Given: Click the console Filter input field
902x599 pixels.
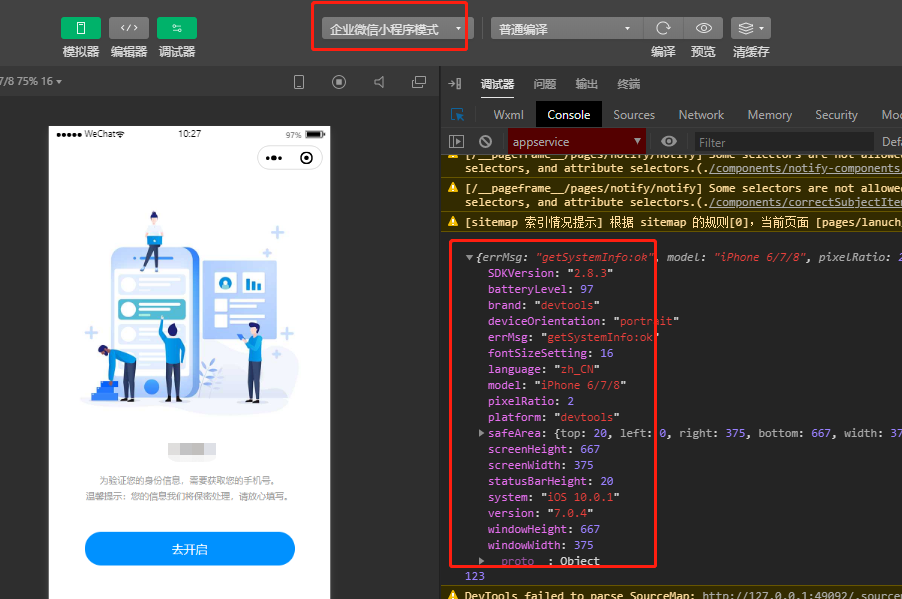Looking at the screenshot, I should tap(783, 142).
